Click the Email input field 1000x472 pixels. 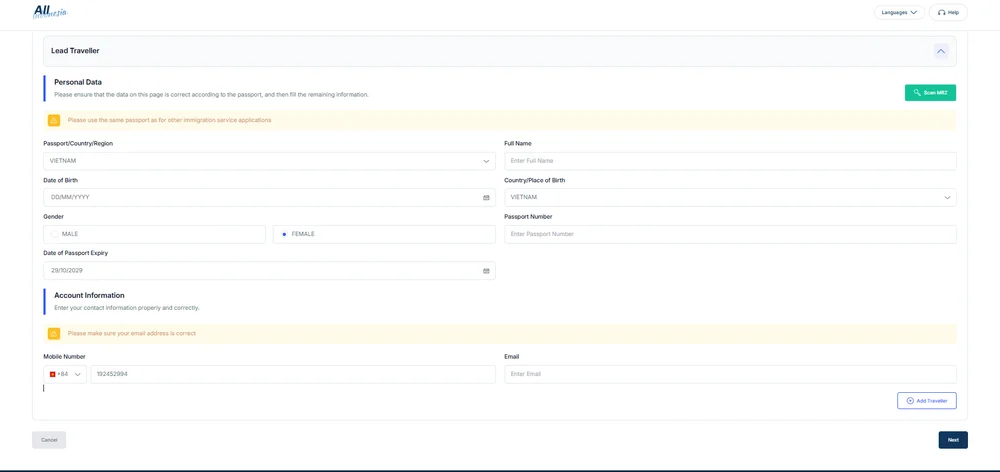pyautogui.click(x=730, y=374)
